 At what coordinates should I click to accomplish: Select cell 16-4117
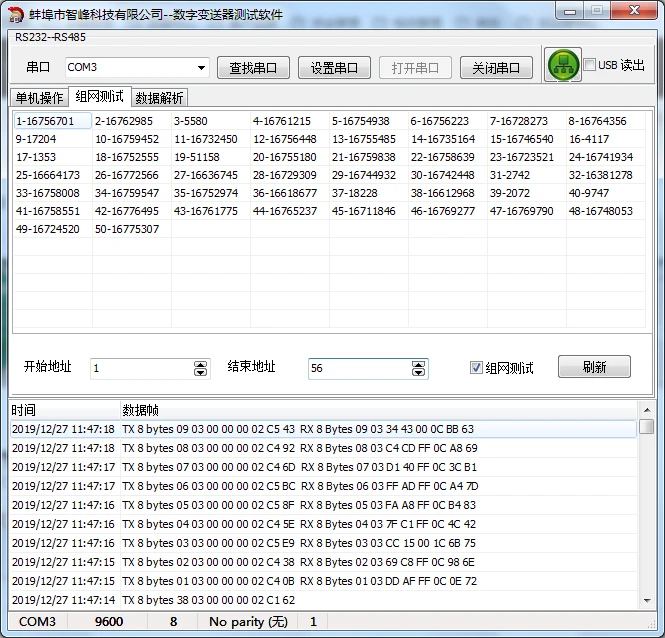(606, 139)
